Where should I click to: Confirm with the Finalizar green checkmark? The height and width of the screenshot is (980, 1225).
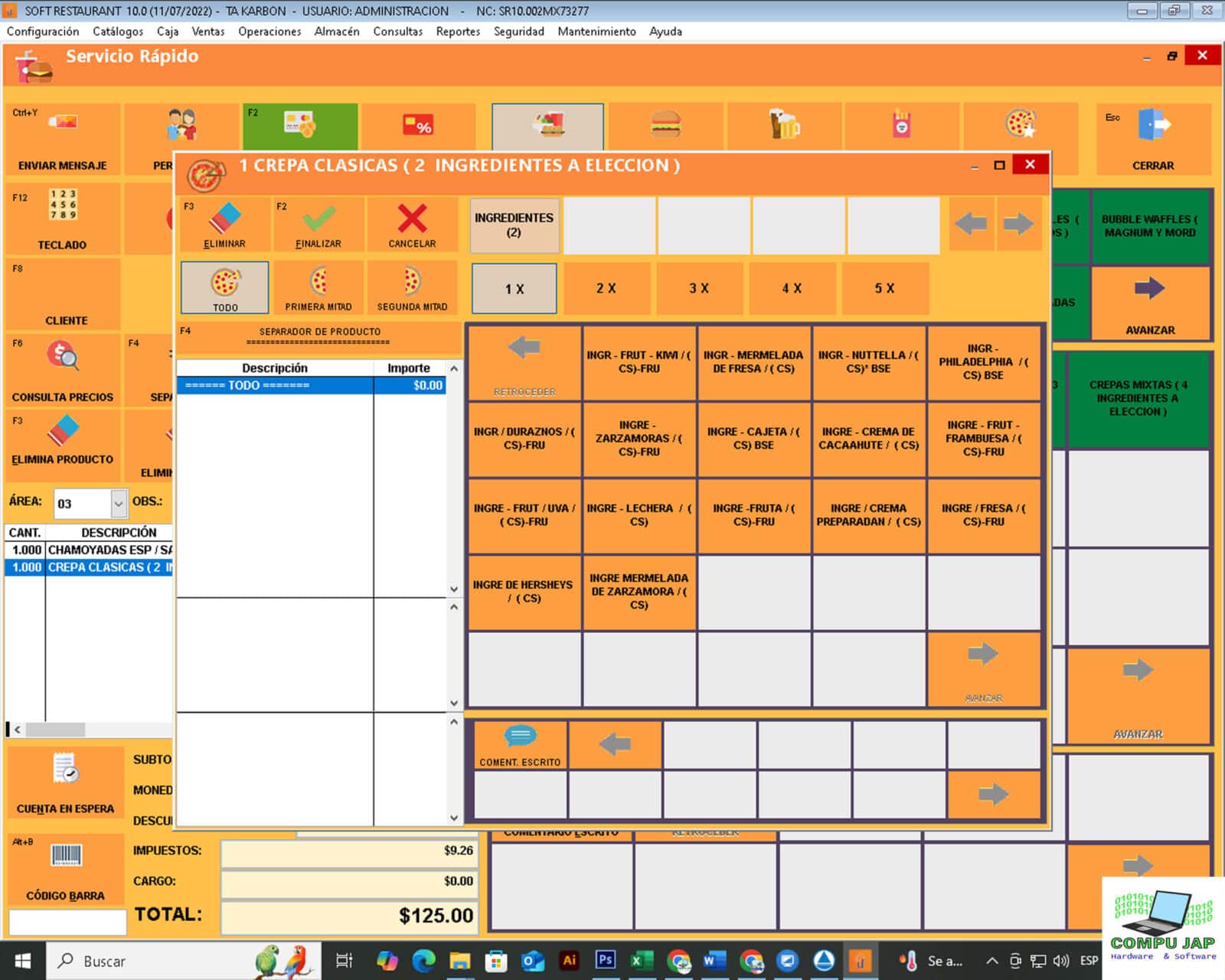click(x=318, y=224)
